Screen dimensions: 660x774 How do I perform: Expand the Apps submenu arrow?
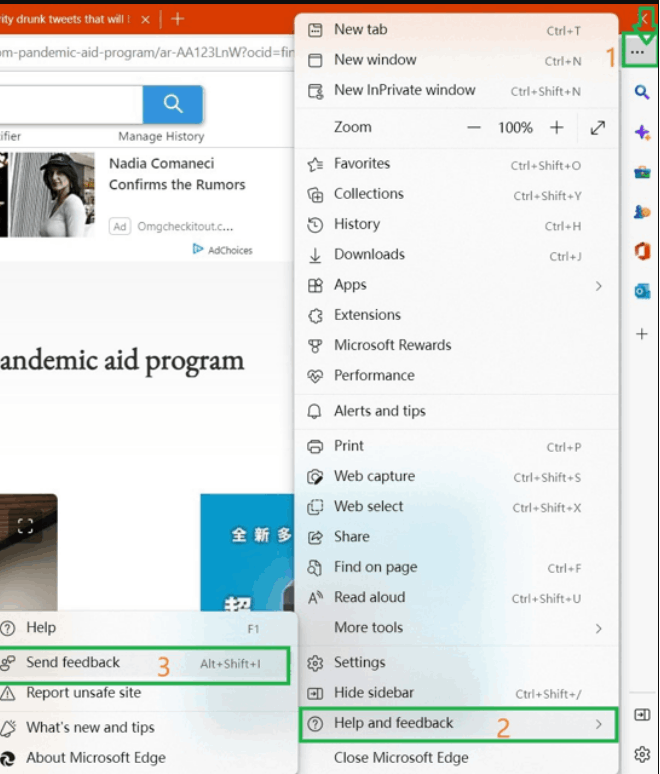pyautogui.click(x=598, y=286)
